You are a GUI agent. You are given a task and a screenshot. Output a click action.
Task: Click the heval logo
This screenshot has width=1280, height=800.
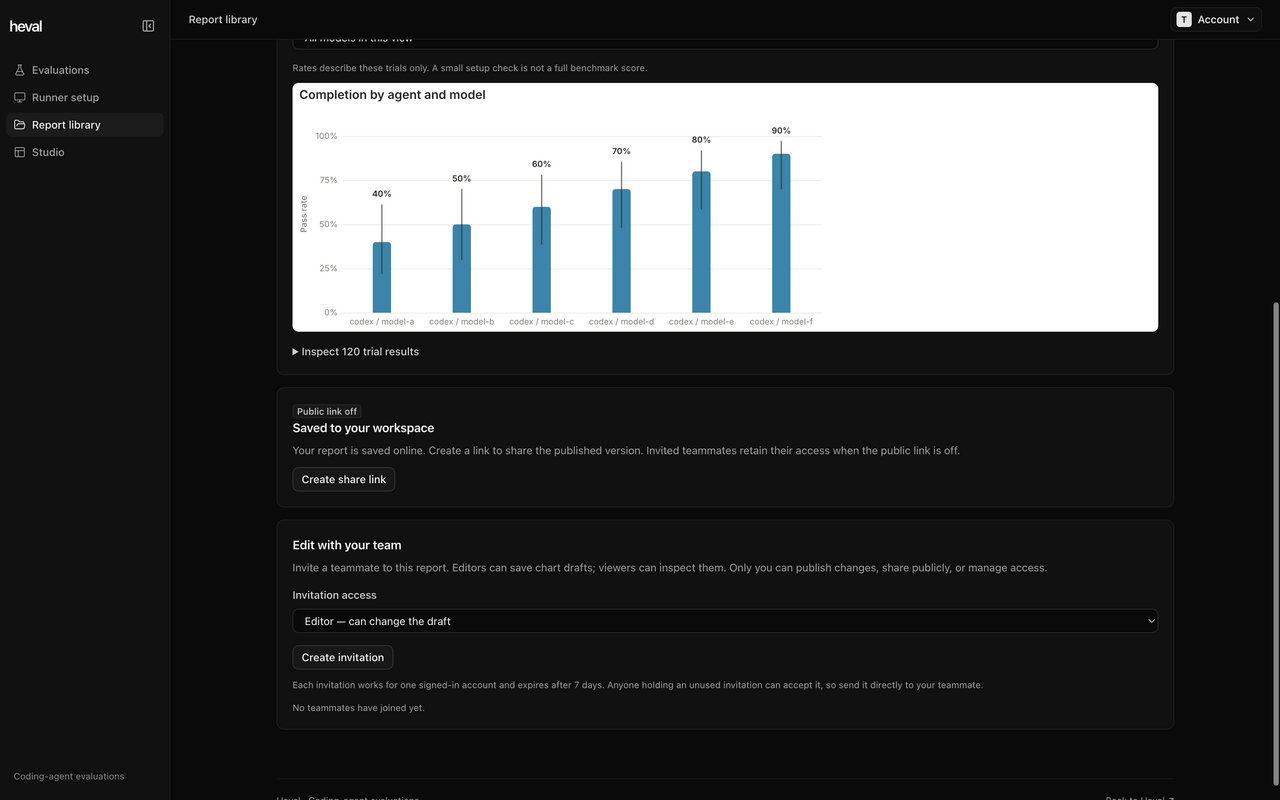tap(26, 26)
